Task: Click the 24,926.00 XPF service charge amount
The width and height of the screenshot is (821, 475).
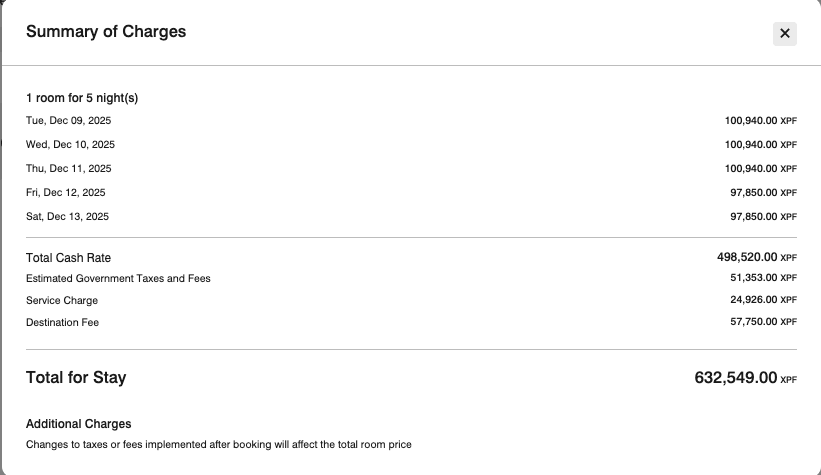Action: 763,300
